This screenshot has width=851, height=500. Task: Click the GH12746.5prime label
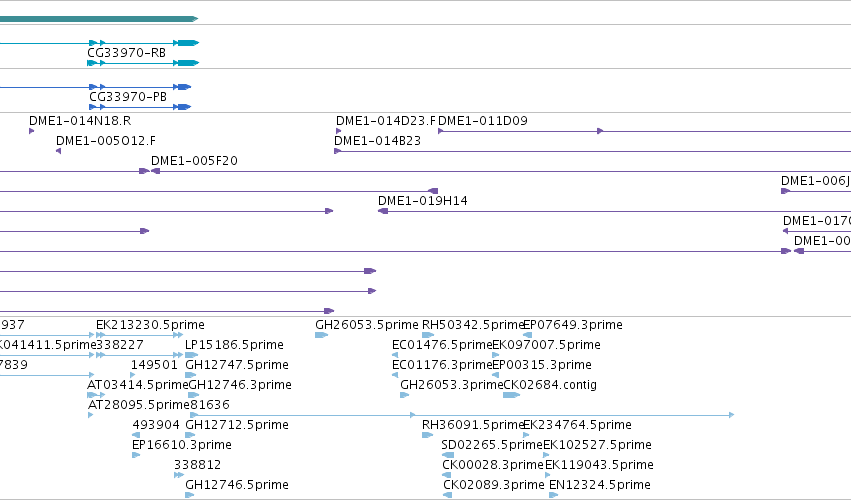tap(237, 485)
